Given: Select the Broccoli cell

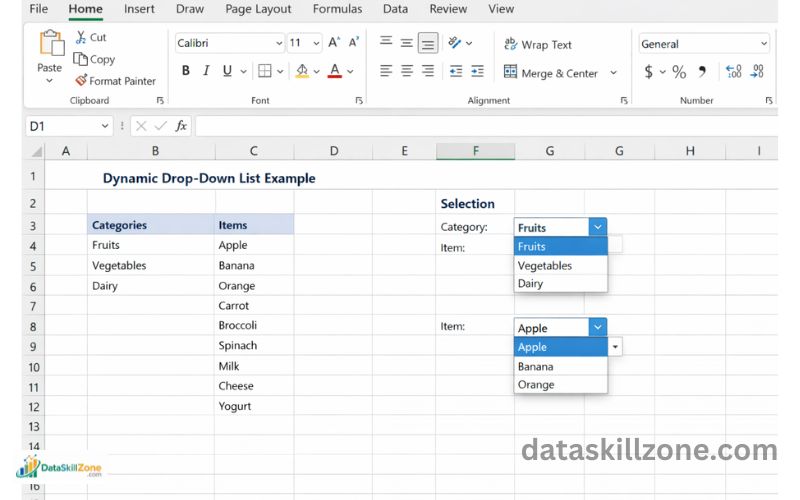Looking at the screenshot, I should 254,326.
